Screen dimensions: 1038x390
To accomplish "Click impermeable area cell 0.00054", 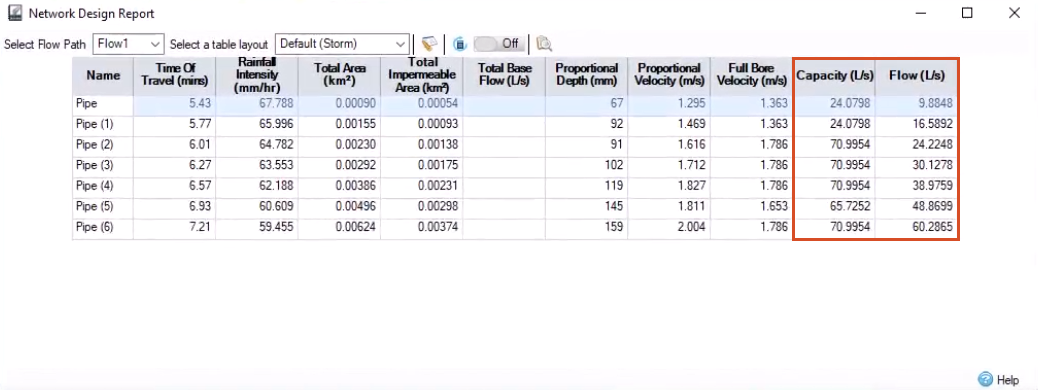I will coord(422,104).
